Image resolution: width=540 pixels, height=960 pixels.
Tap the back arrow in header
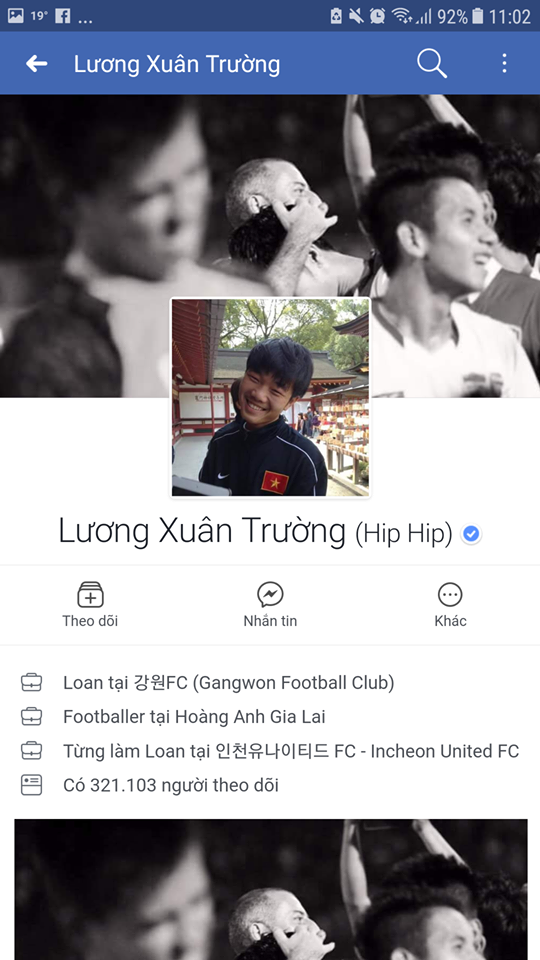(37, 64)
